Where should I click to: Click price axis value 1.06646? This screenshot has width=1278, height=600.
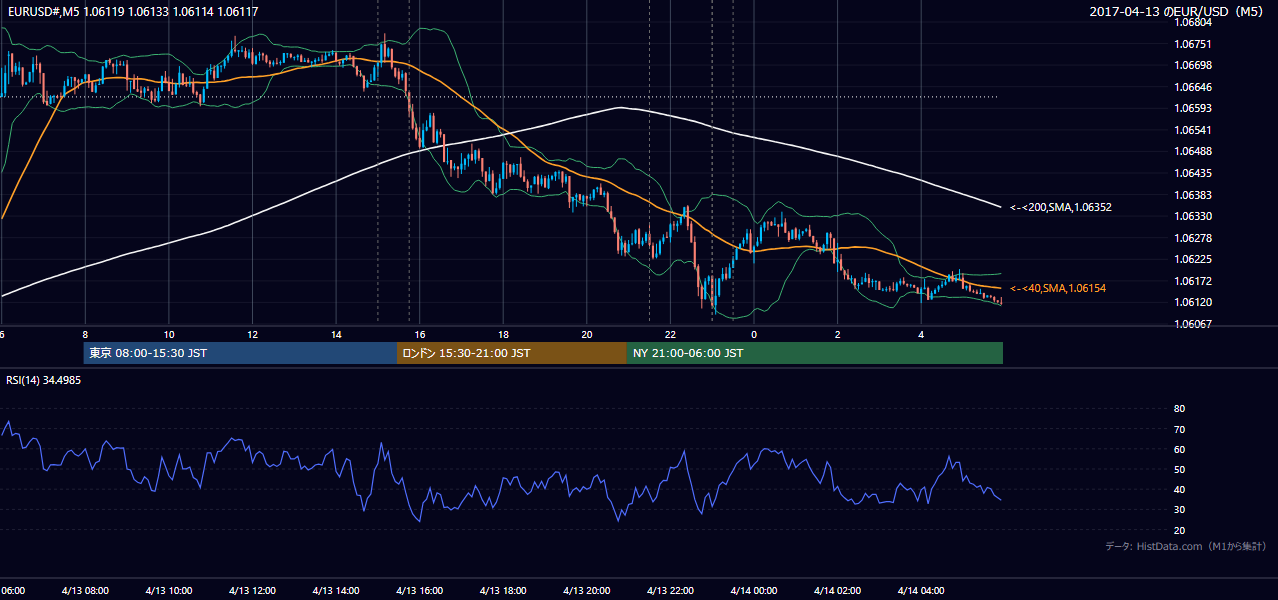(x=1192, y=87)
